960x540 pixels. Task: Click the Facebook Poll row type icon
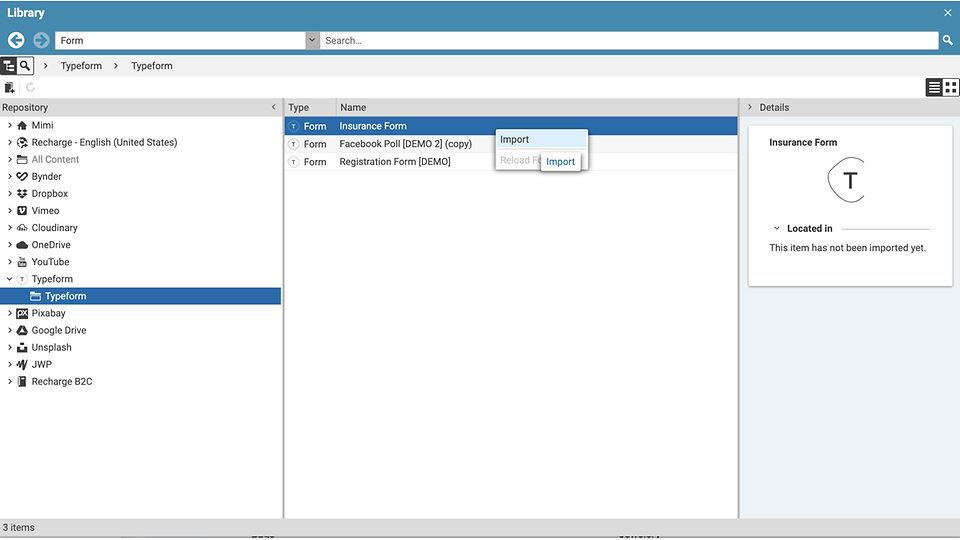pos(294,144)
